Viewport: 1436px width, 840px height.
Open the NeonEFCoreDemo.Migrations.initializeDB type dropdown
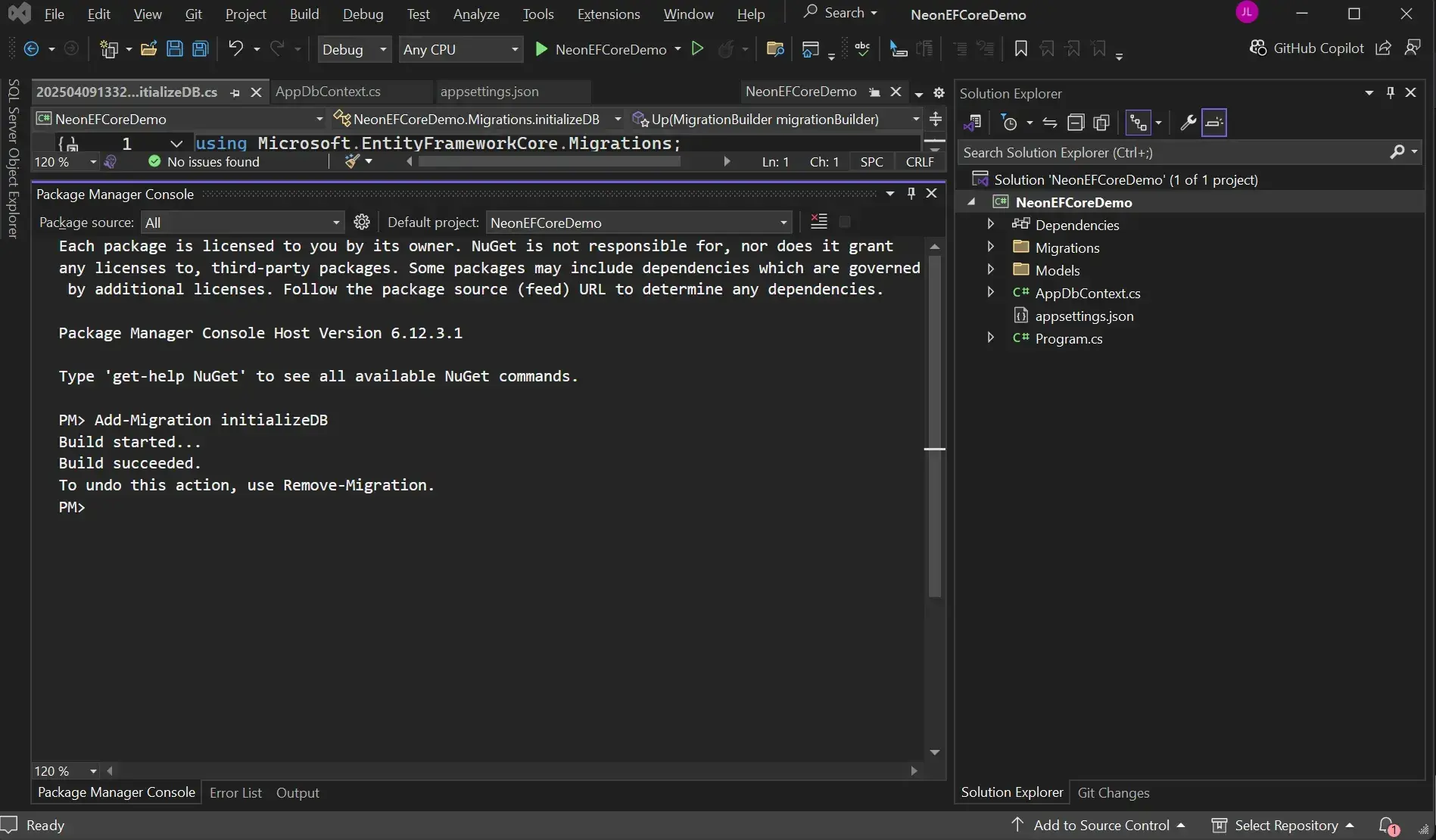[478, 119]
